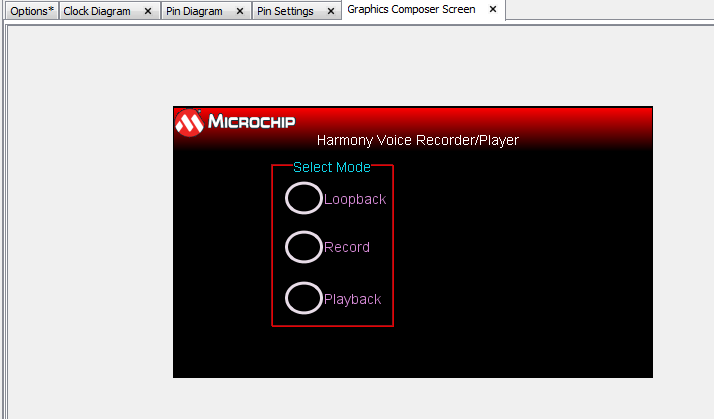Open the Clock Diagram tab

(97, 11)
